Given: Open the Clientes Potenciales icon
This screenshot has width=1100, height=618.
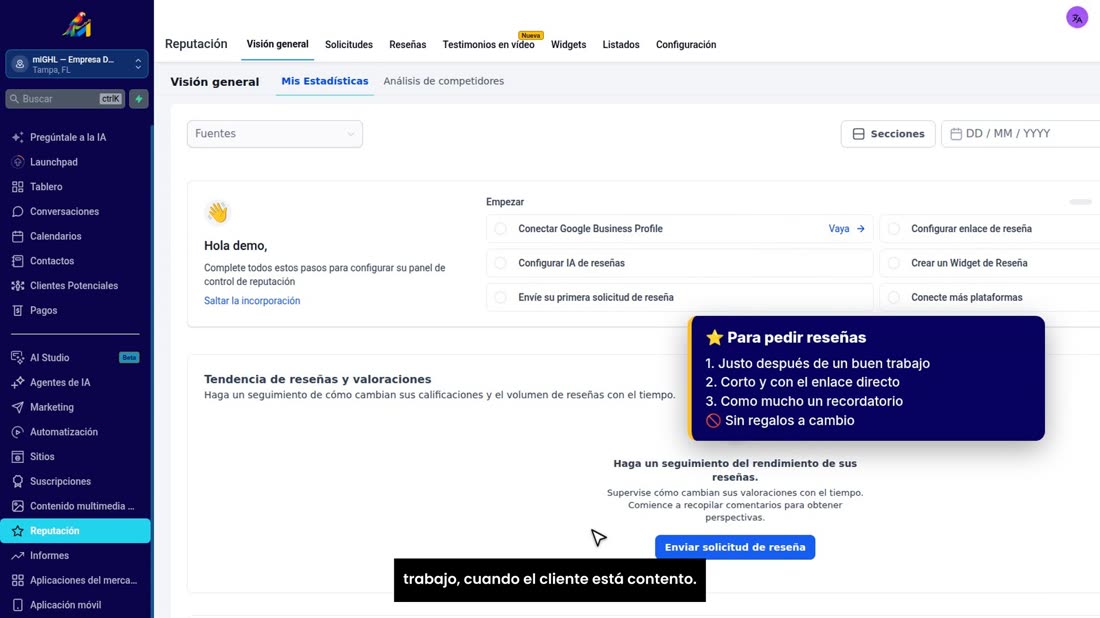Looking at the screenshot, I should (x=18, y=286).
